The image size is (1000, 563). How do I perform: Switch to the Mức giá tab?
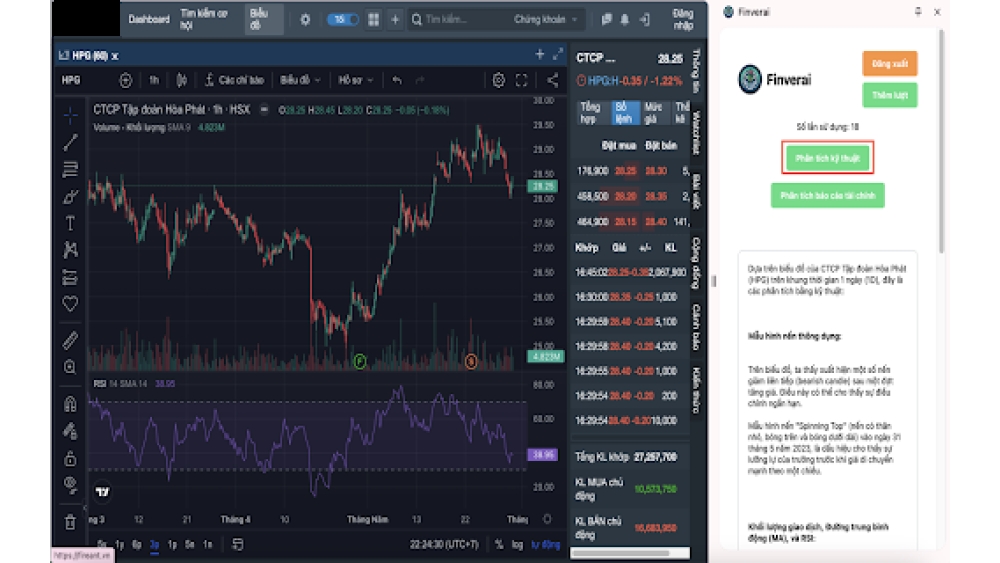[x=654, y=113]
